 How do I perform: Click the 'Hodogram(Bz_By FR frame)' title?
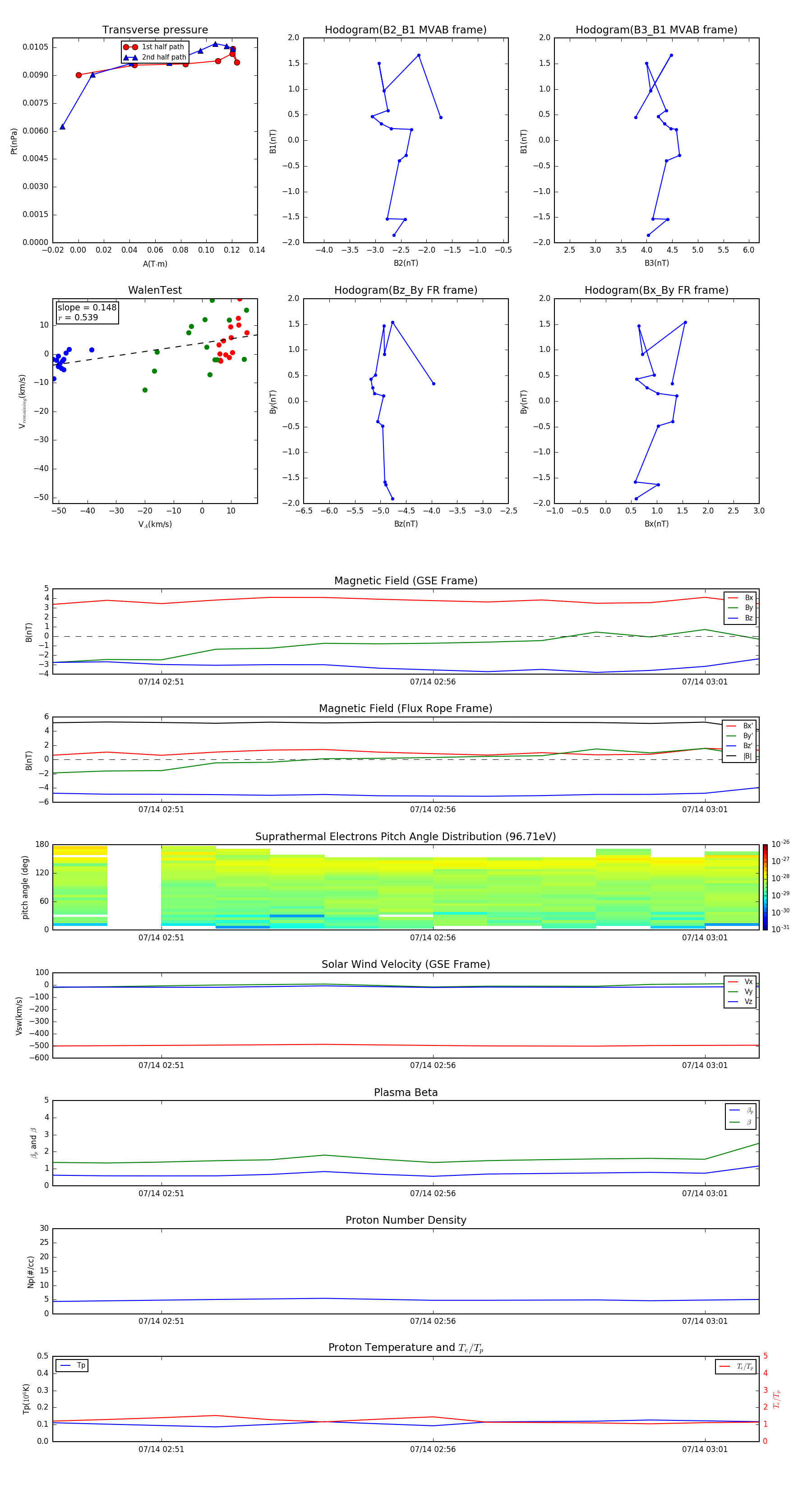pyautogui.click(x=406, y=290)
